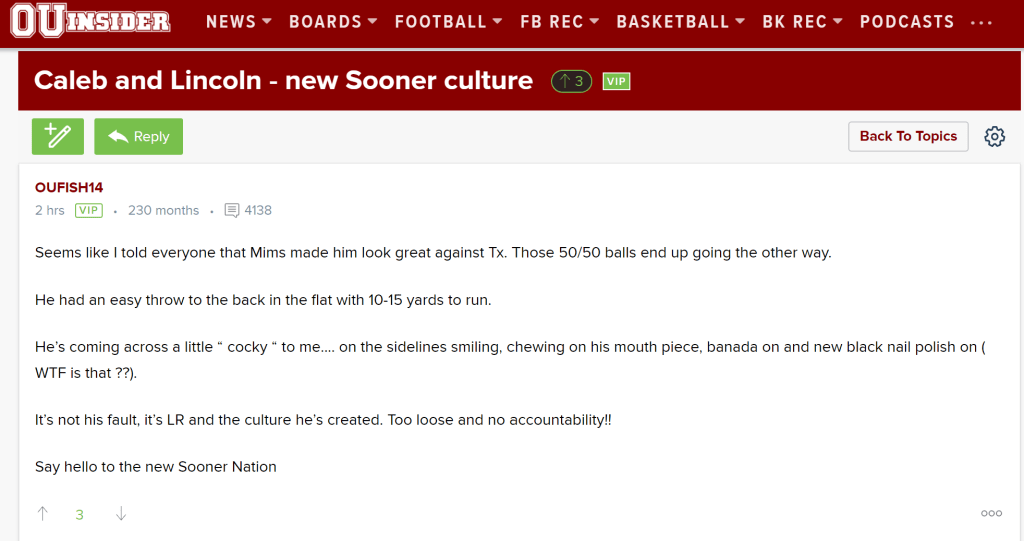
Task: Expand the News dropdown menu
Action: [x=239, y=22]
